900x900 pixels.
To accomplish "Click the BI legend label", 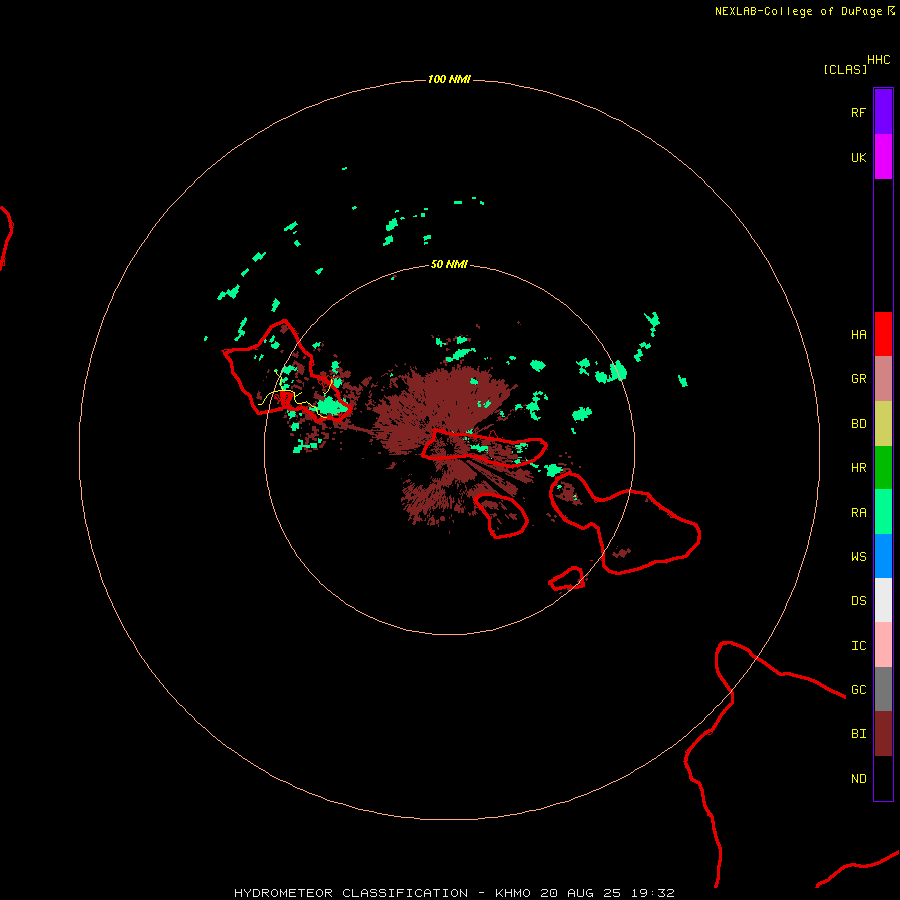I will (858, 734).
